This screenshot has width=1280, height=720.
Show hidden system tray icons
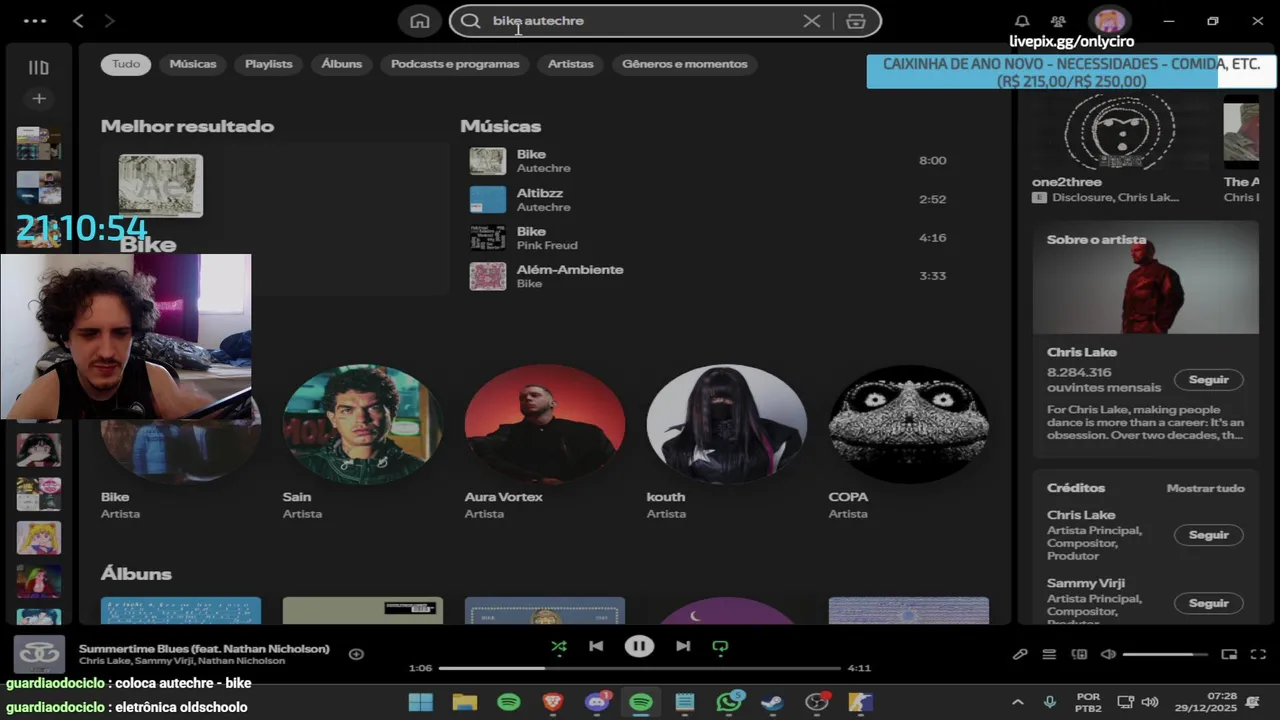point(1017,702)
